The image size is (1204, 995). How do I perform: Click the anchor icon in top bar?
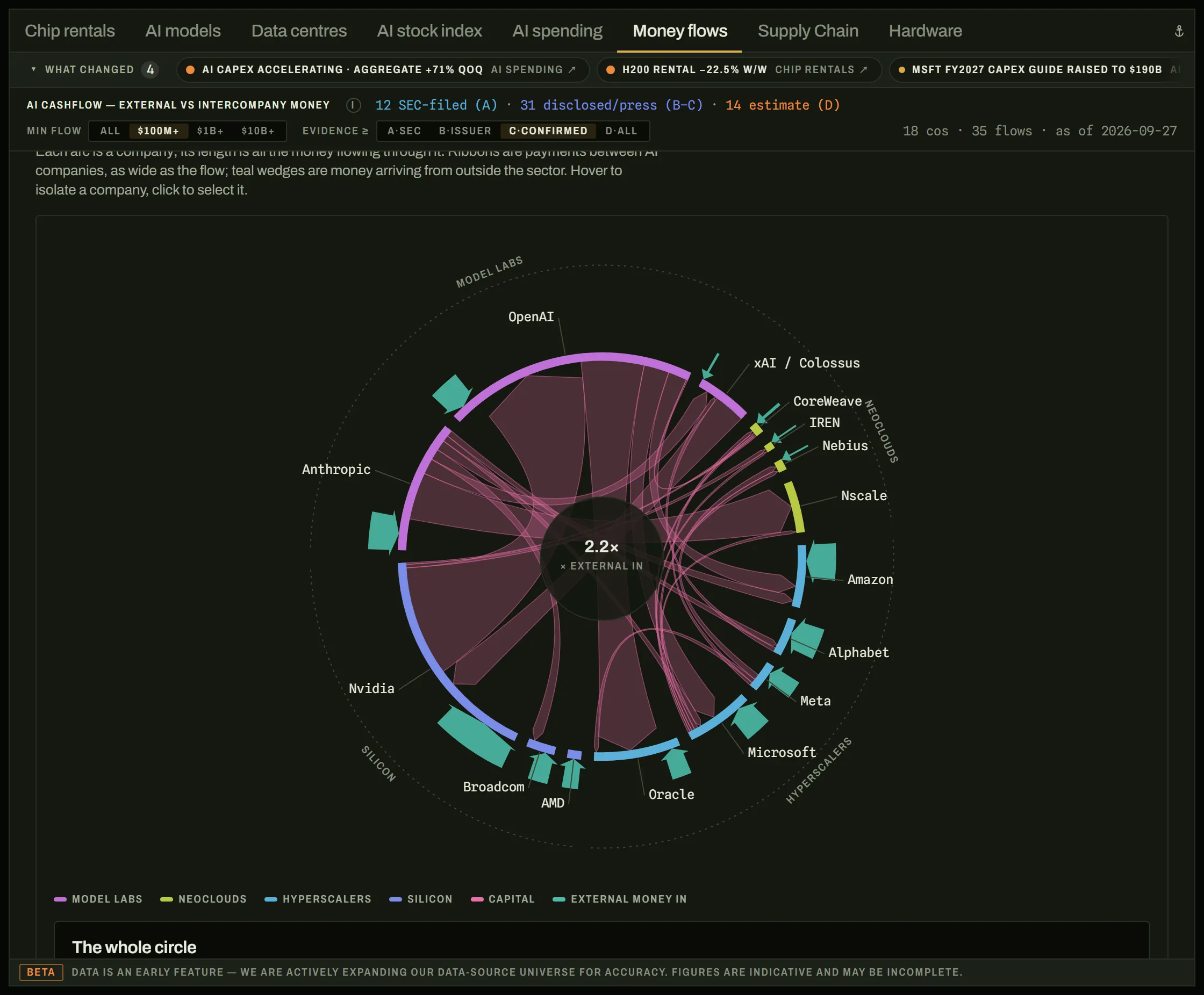click(x=1179, y=31)
